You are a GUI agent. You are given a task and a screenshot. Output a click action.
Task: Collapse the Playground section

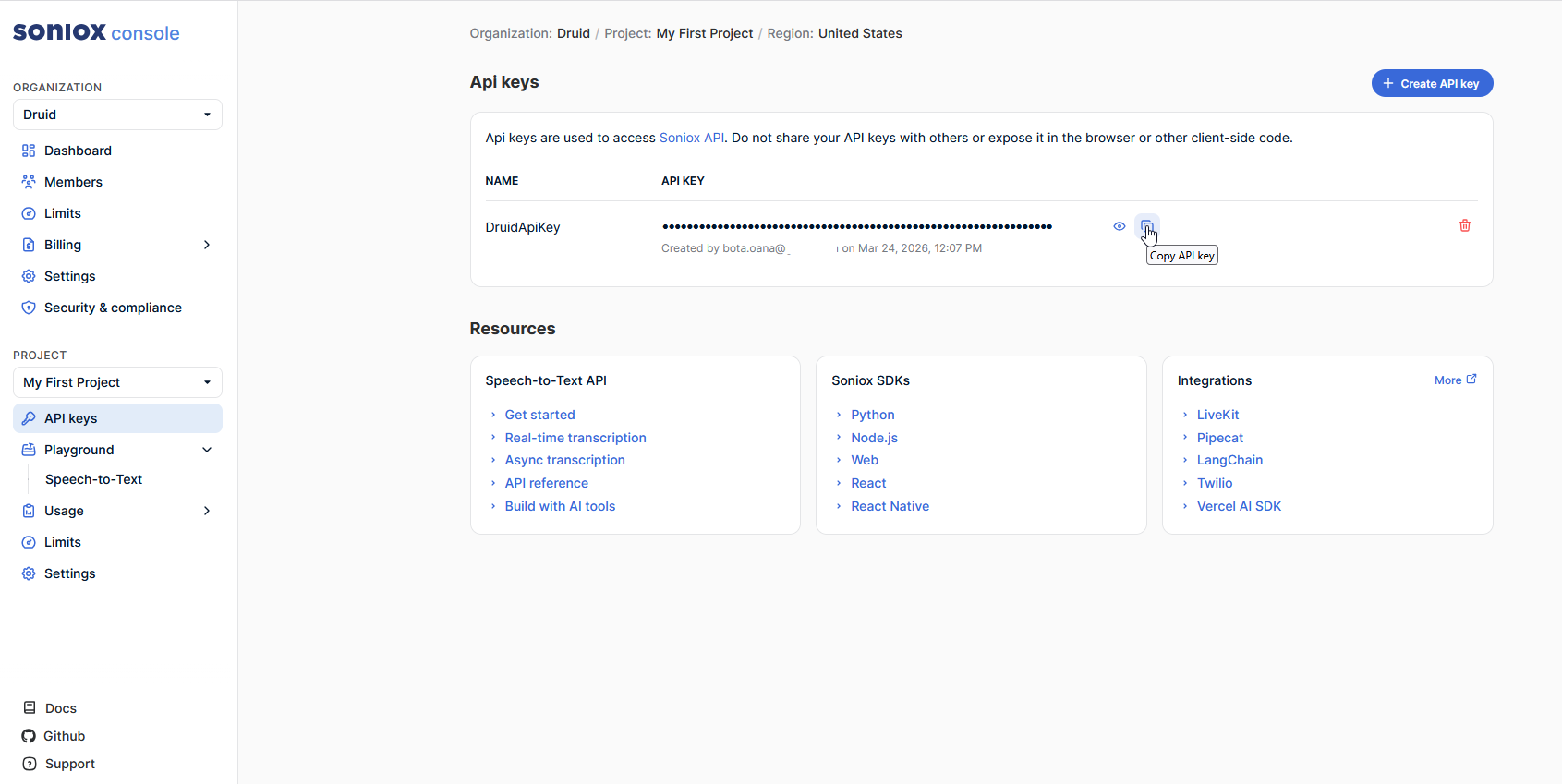[x=207, y=450]
